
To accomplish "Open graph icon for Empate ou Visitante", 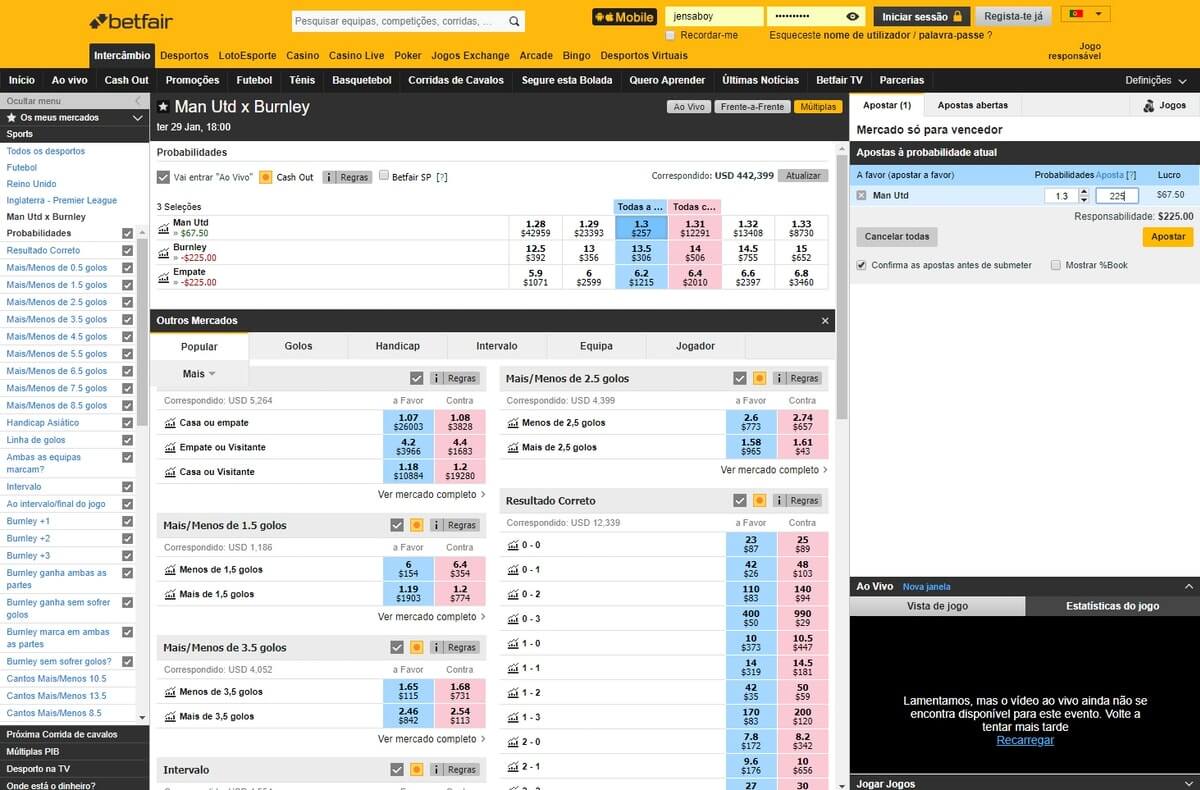I will (x=170, y=447).
